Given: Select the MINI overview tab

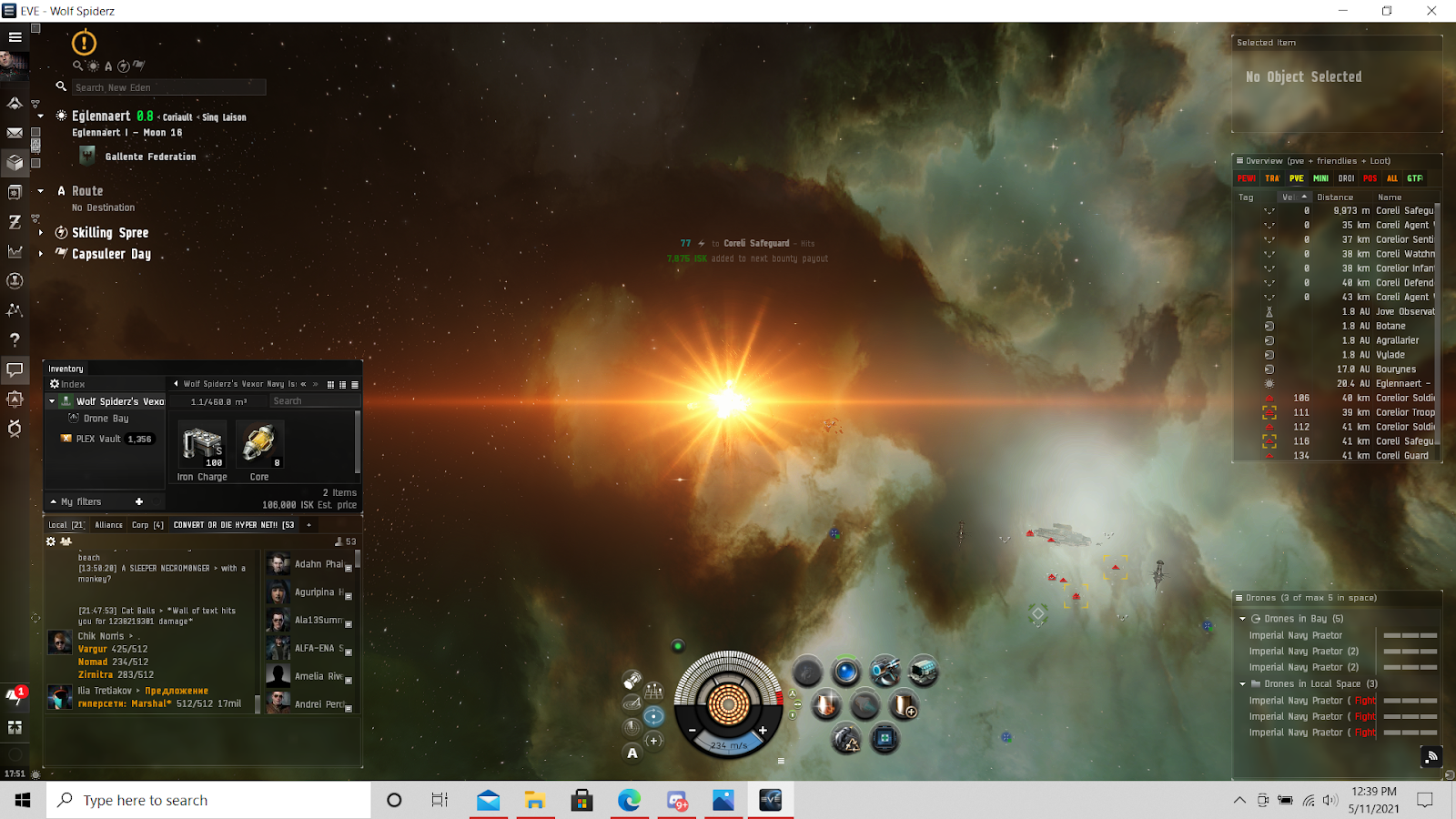Looking at the screenshot, I should [1320, 178].
